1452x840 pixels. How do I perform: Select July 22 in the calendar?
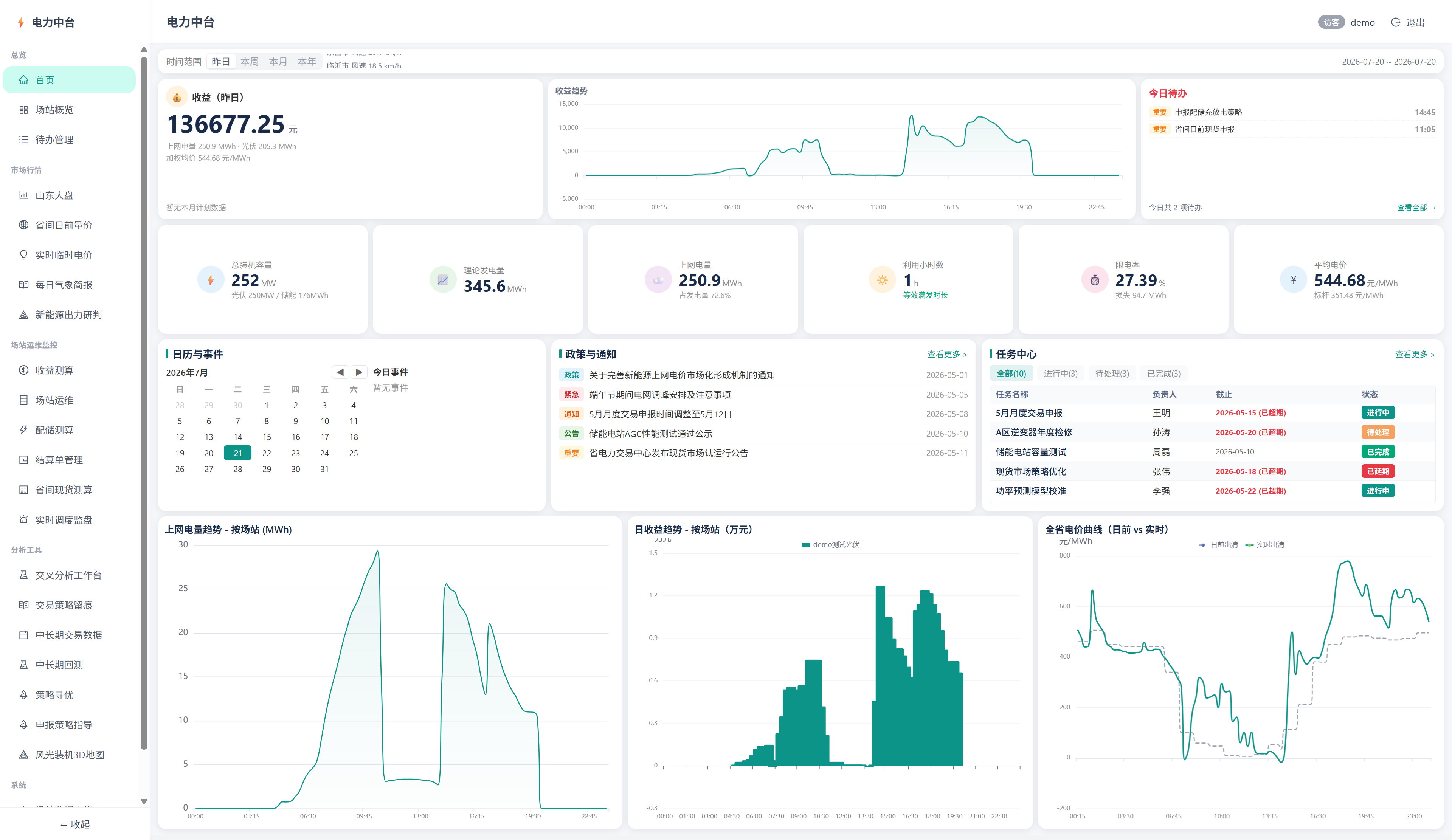pos(267,453)
